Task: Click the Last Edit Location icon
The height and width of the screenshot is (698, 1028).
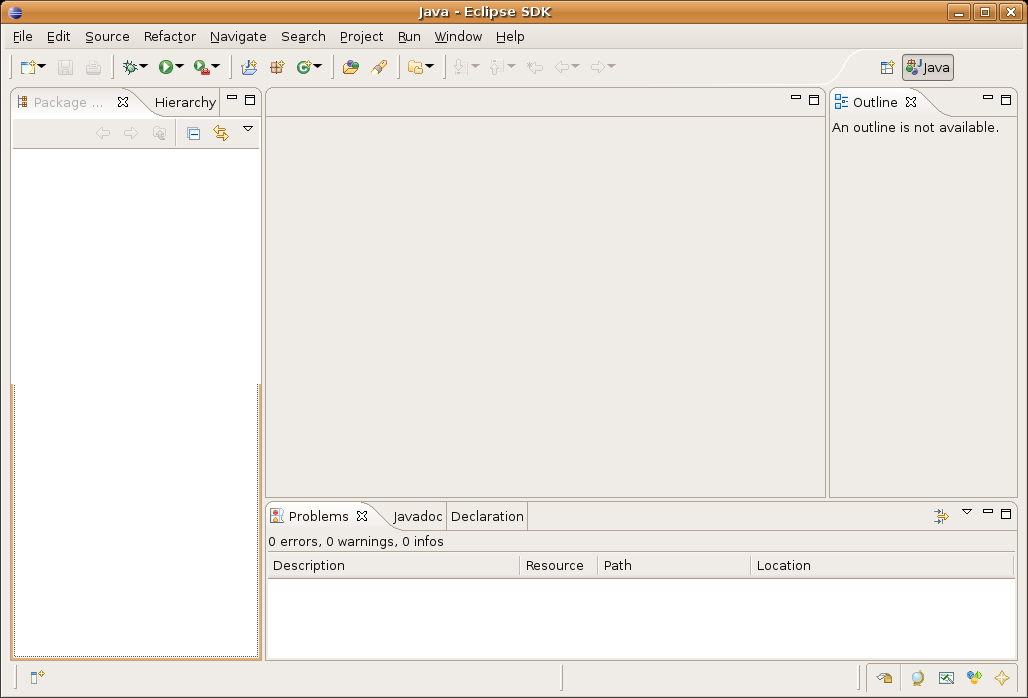Action: (x=535, y=67)
